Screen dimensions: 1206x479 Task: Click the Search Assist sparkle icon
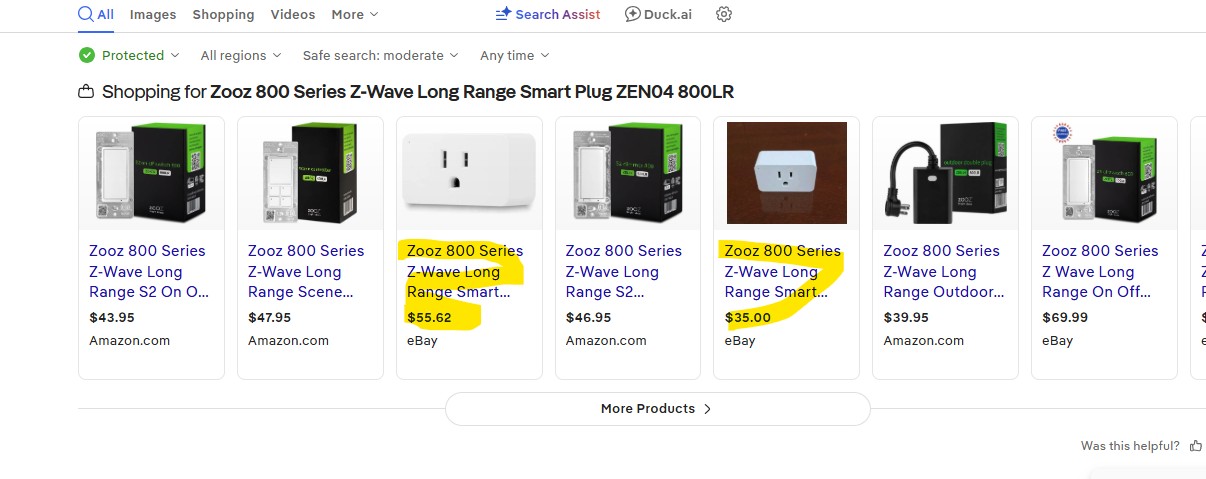(x=504, y=14)
